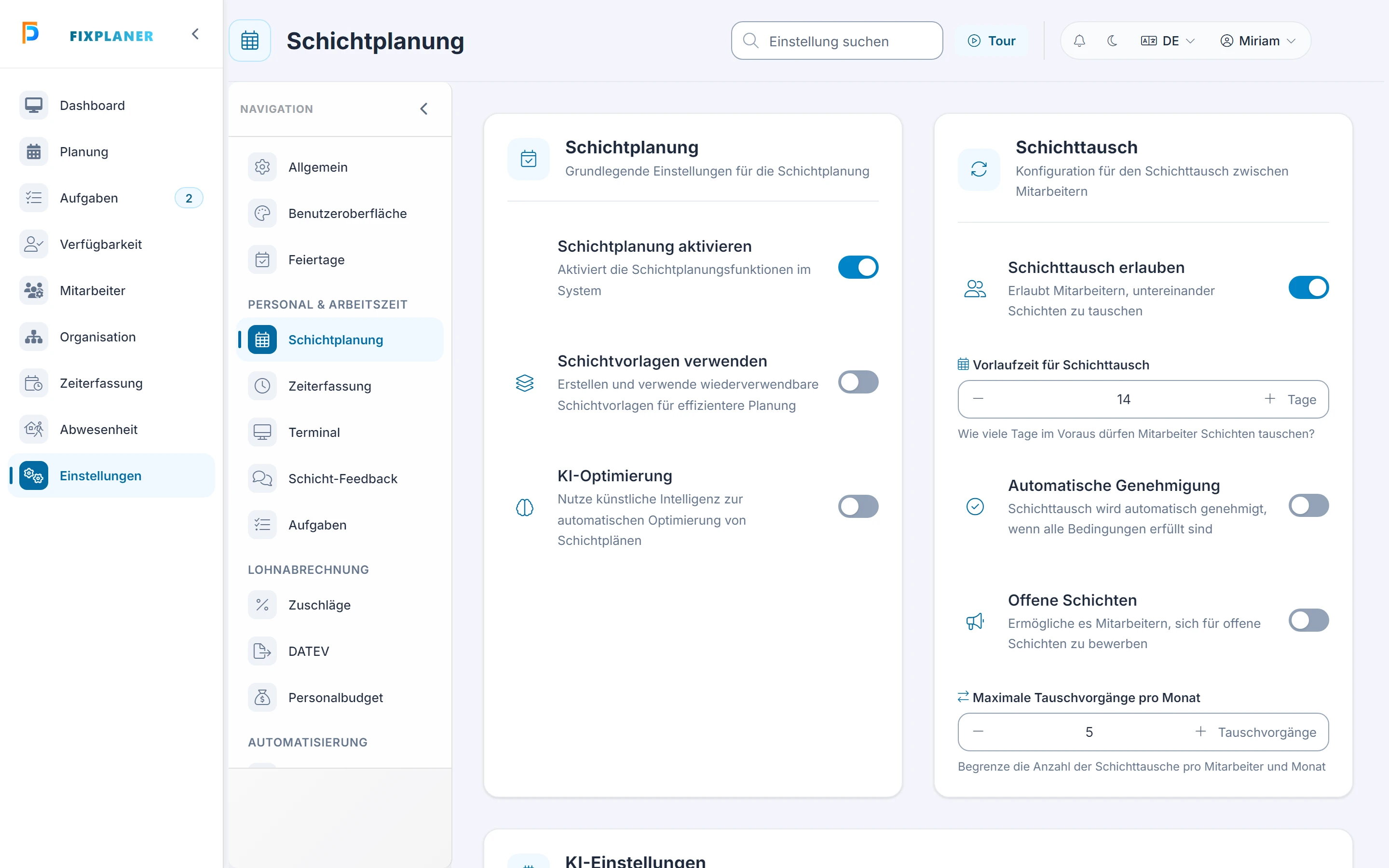1389x868 pixels.
Task: Open Dashboard from the sidebar
Action: (x=111, y=106)
